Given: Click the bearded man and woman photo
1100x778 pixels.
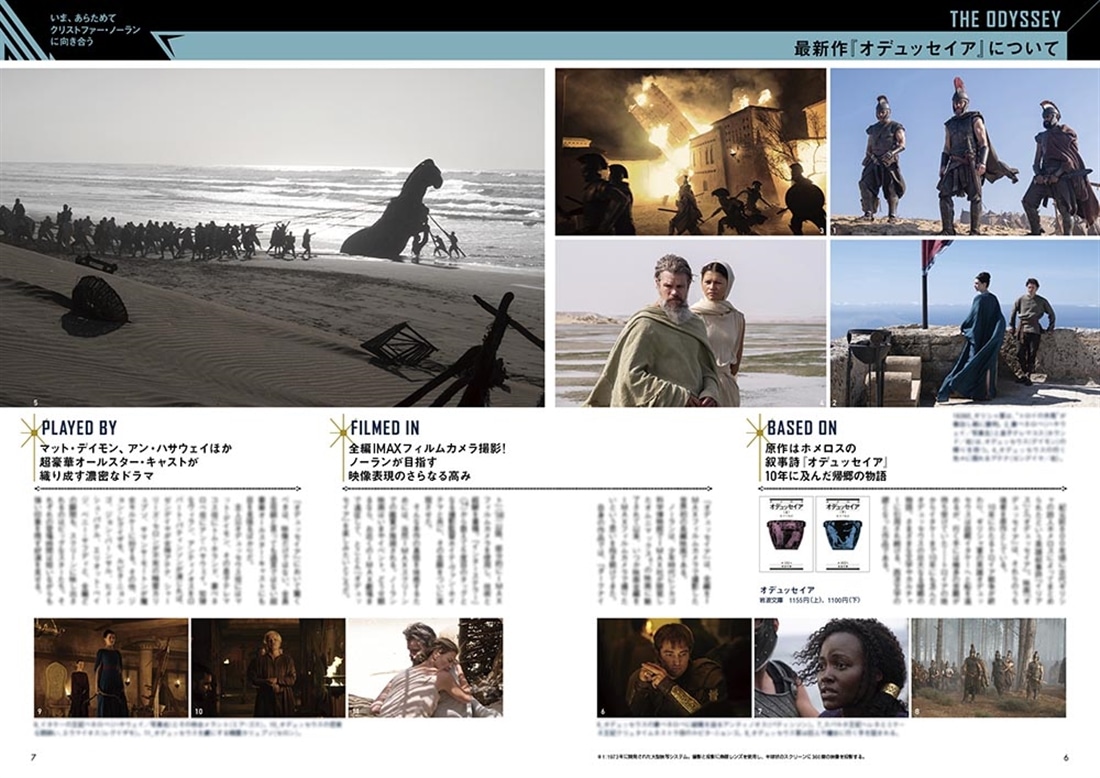Looking at the screenshot, I should click(x=691, y=323).
